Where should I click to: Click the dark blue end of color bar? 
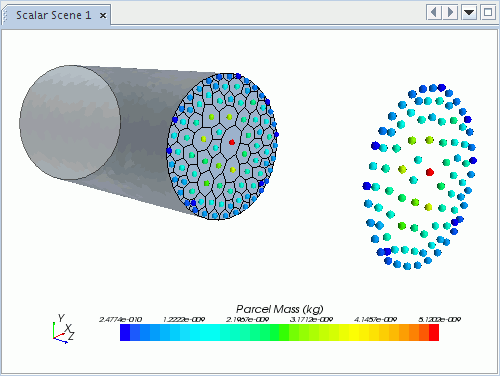(x=125, y=332)
